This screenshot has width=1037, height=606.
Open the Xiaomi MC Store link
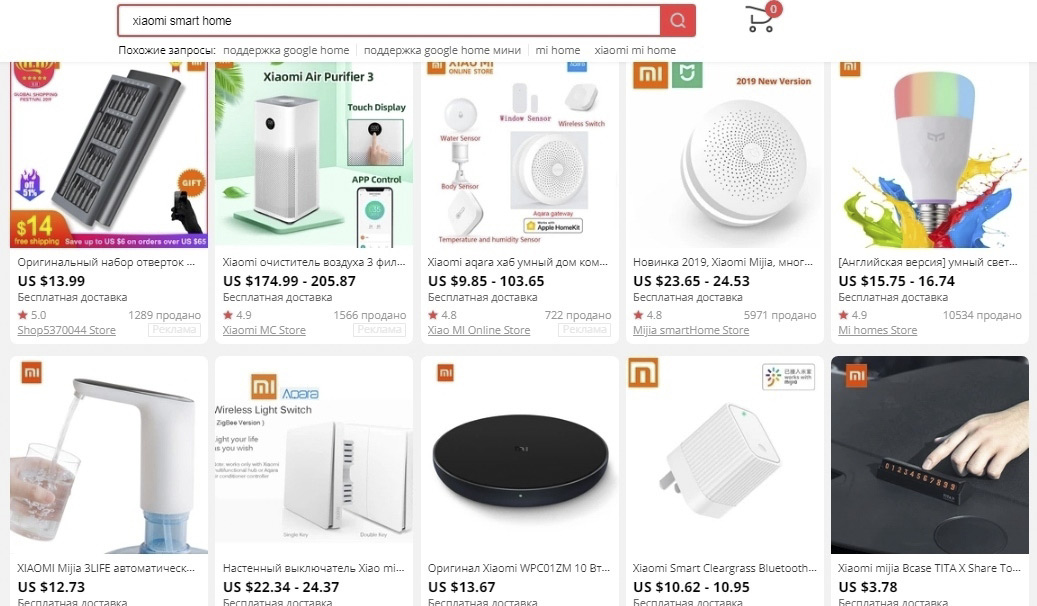click(x=264, y=330)
